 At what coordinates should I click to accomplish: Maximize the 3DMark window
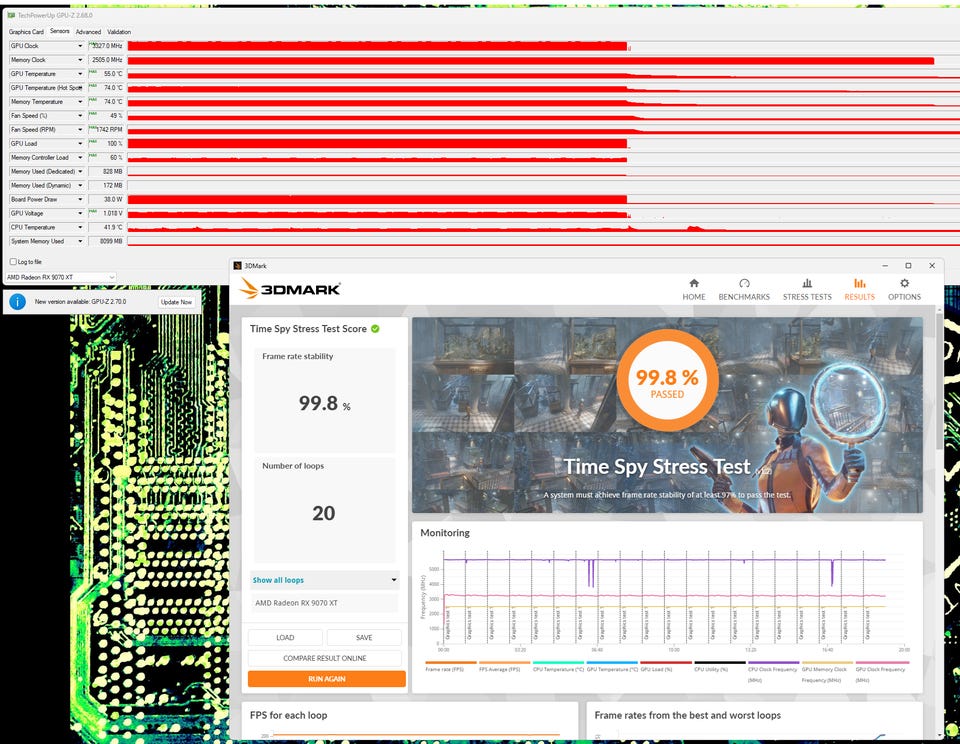[x=909, y=266]
